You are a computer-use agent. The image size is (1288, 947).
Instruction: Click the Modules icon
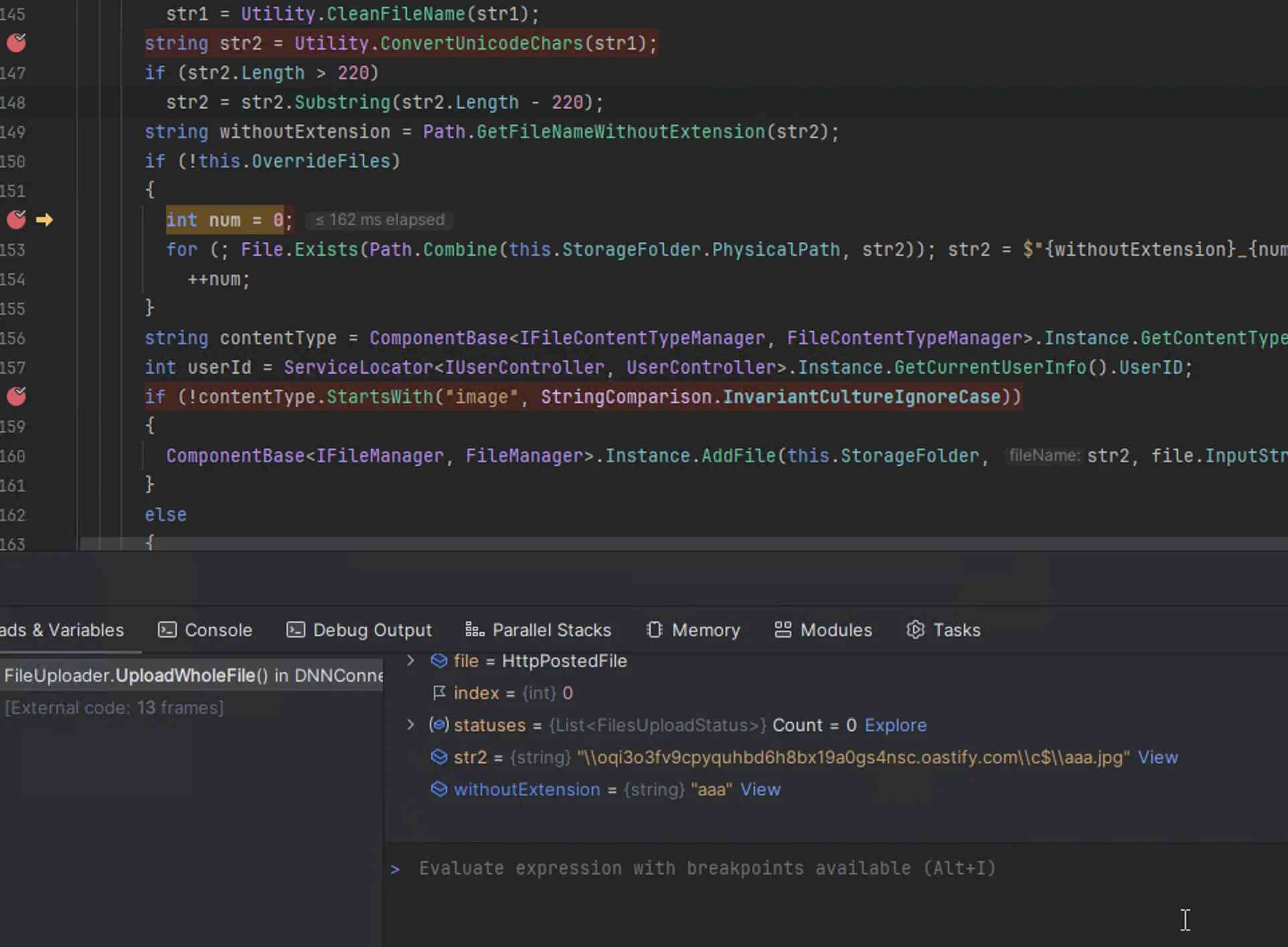[783, 630]
